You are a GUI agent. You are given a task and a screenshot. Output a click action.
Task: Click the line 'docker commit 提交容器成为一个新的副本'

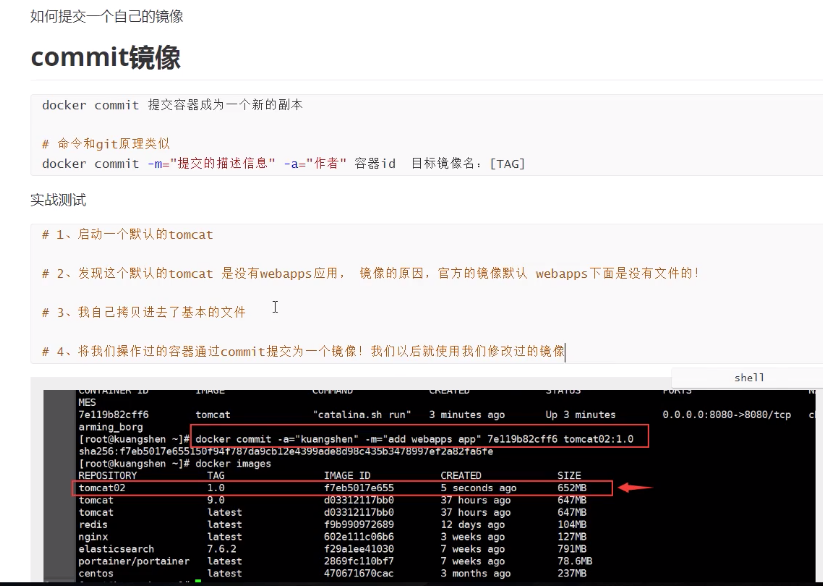[172, 105]
